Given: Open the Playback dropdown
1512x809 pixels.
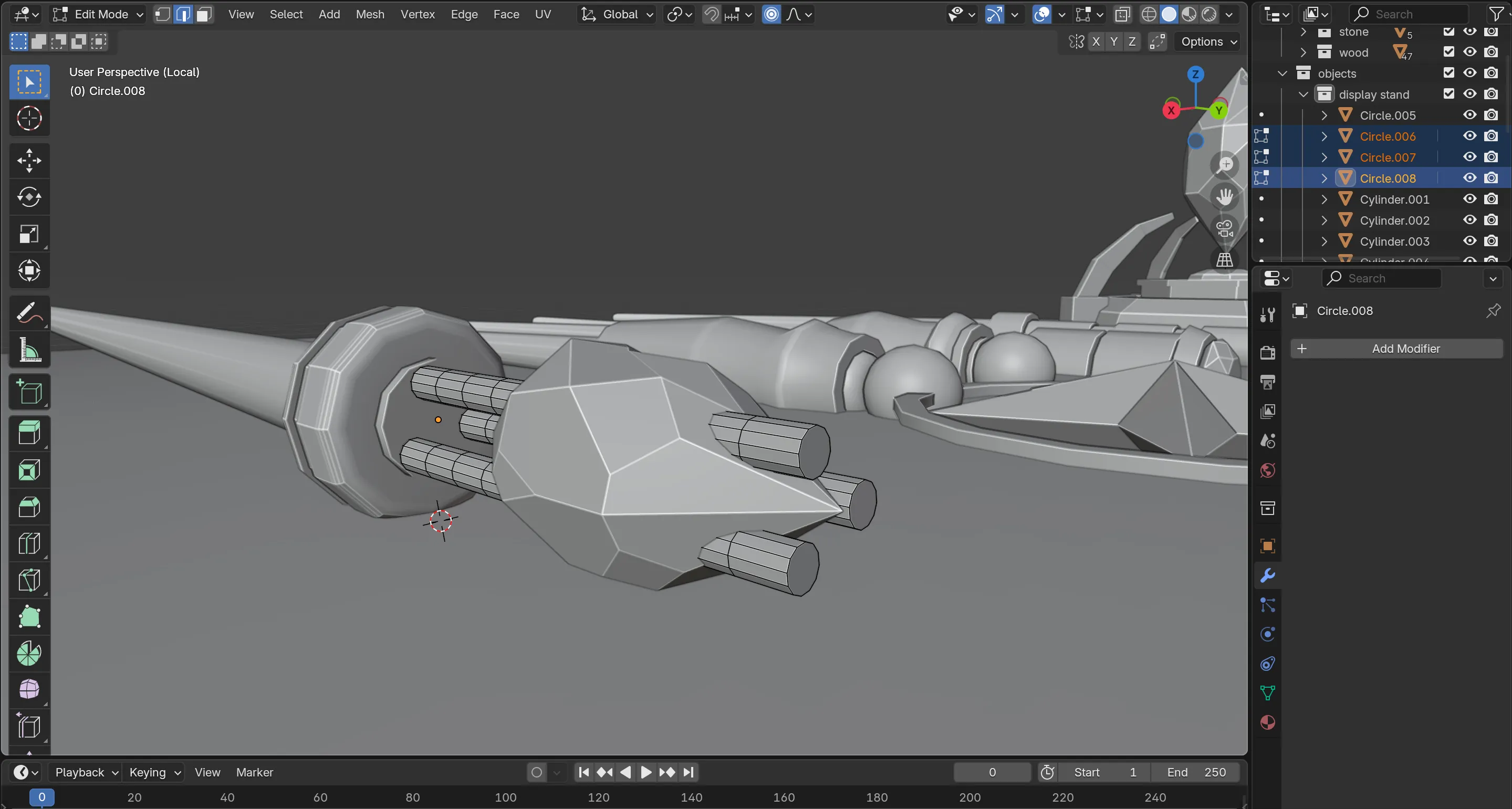Looking at the screenshot, I should click(86, 772).
